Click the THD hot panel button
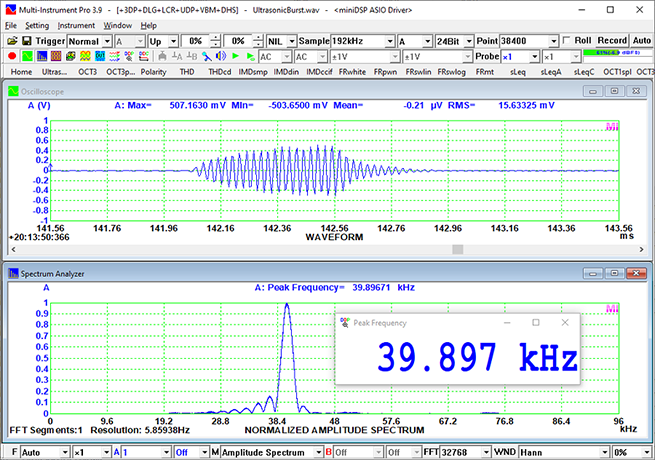The image size is (655, 460). click(186, 73)
